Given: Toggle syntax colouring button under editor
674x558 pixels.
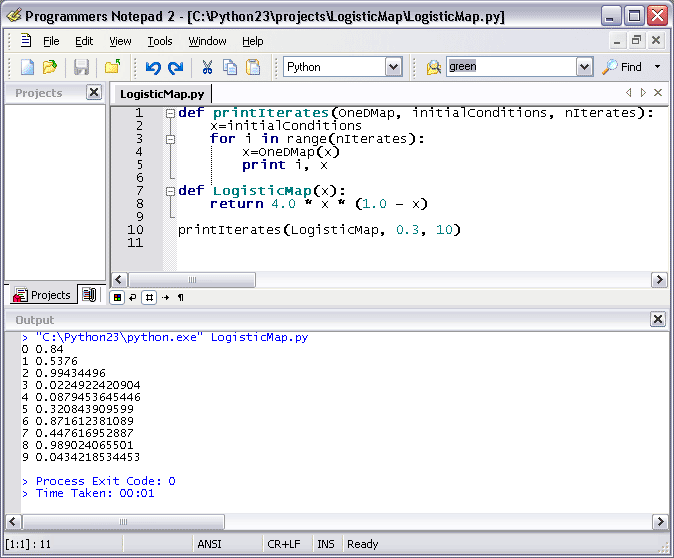Looking at the screenshot, I should [x=117, y=297].
